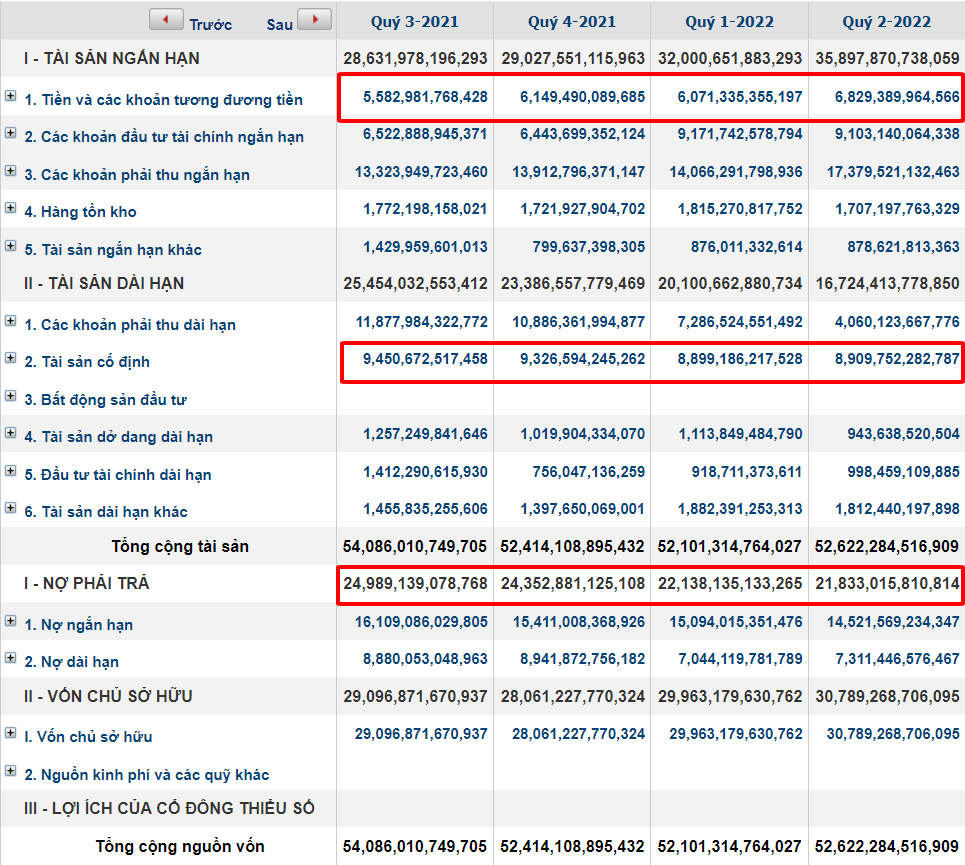965x865 pixels.
Task: Select the Quý 2-2022 column header
Action: 886,21
